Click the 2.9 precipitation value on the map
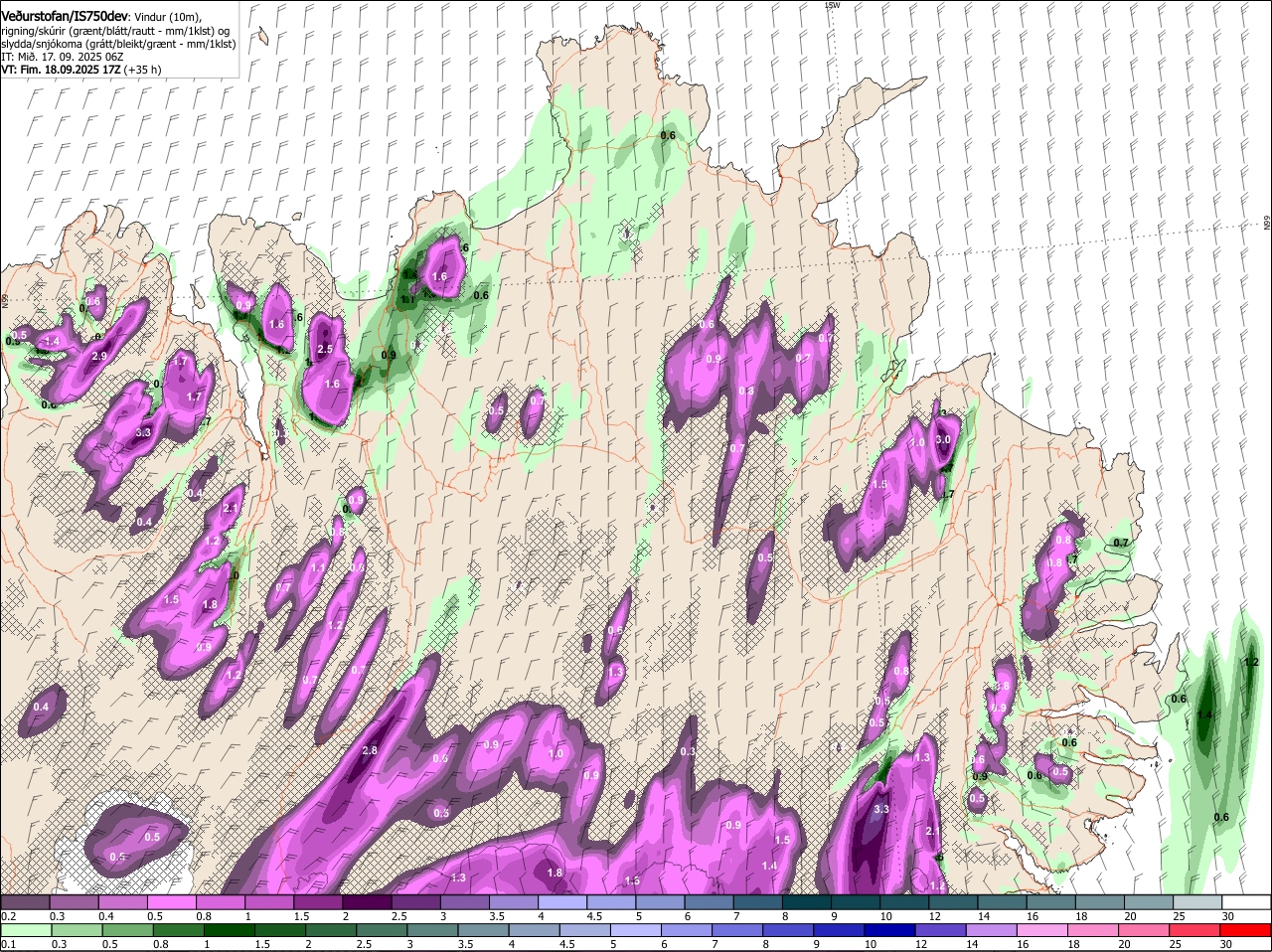 [98, 356]
